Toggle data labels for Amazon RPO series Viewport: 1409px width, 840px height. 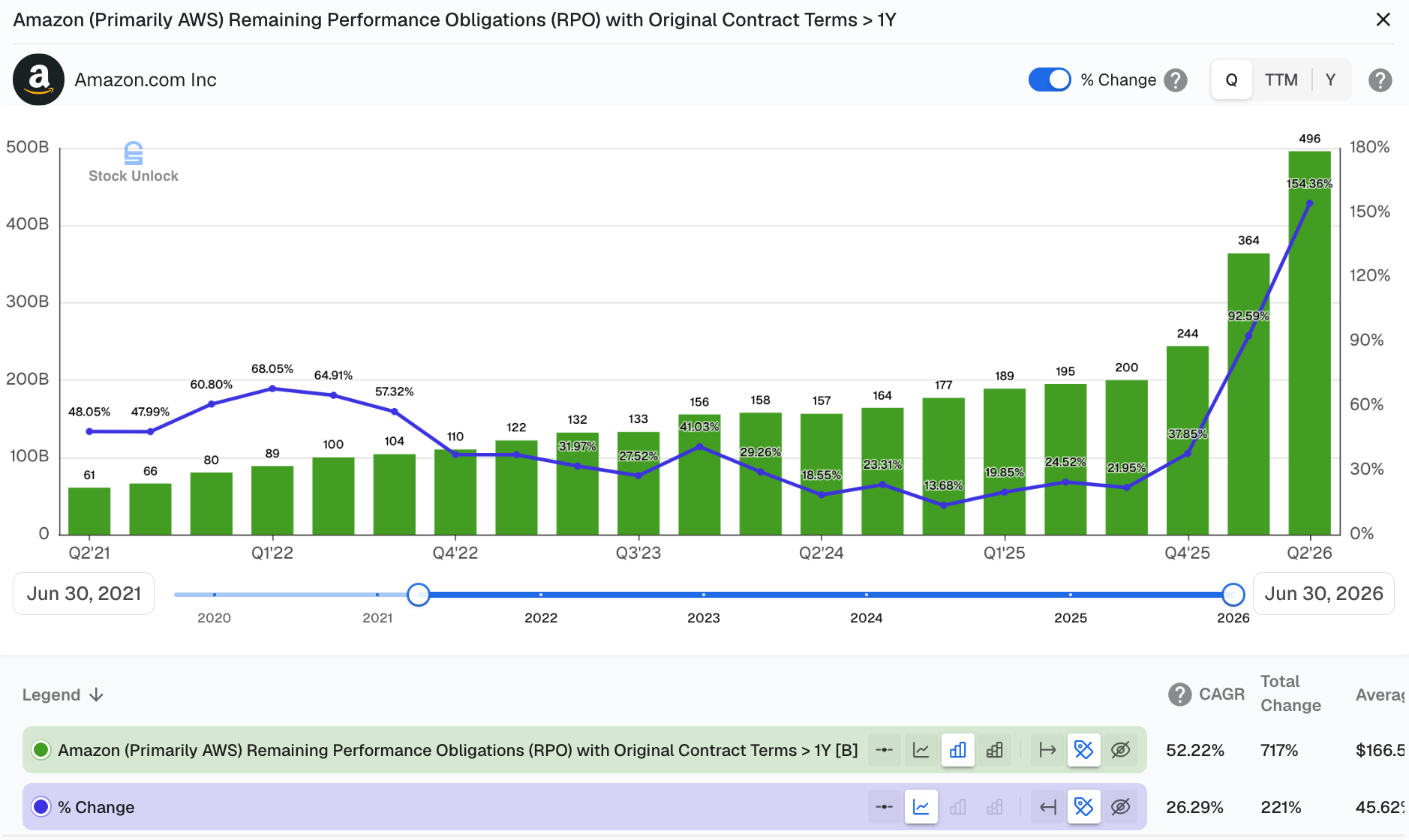click(1084, 750)
